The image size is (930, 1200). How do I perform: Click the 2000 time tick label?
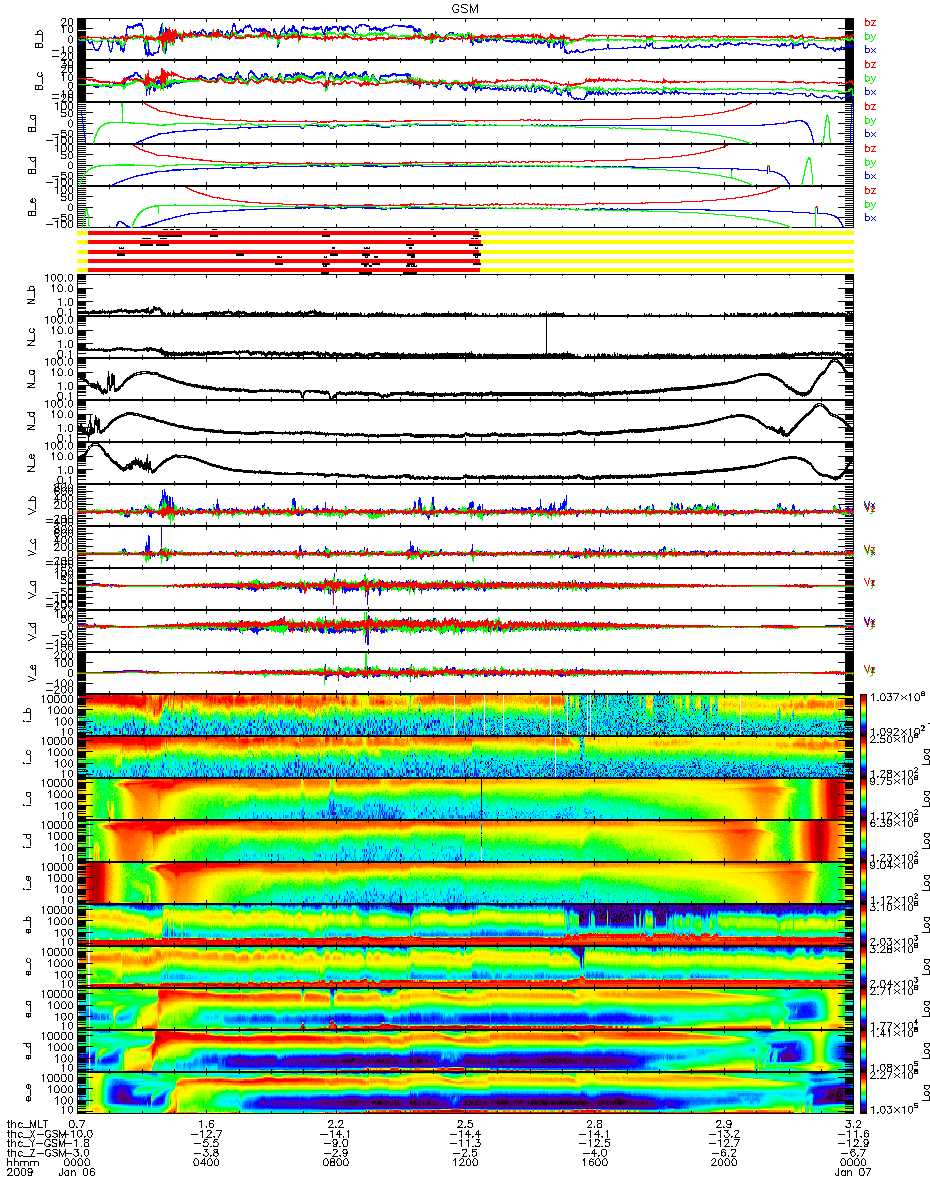point(722,1163)
